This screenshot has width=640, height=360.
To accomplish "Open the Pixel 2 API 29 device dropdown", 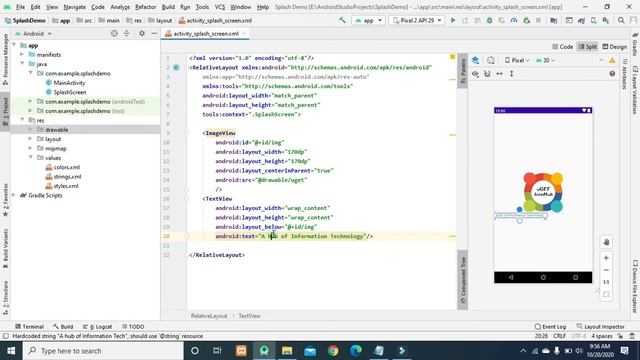I will pyautogui.click(x=417, y=20).
